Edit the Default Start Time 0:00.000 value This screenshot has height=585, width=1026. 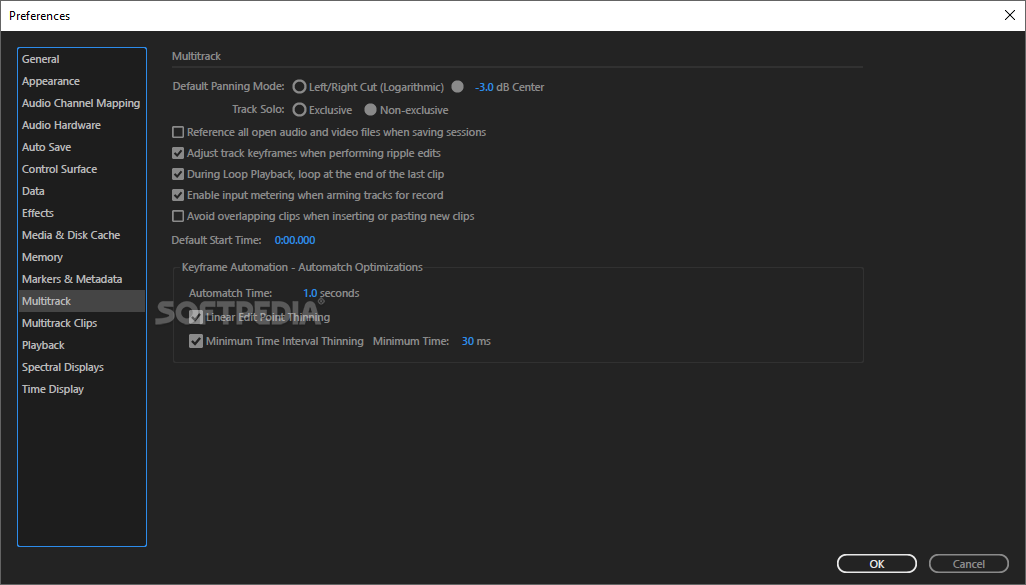coord(295,240)
